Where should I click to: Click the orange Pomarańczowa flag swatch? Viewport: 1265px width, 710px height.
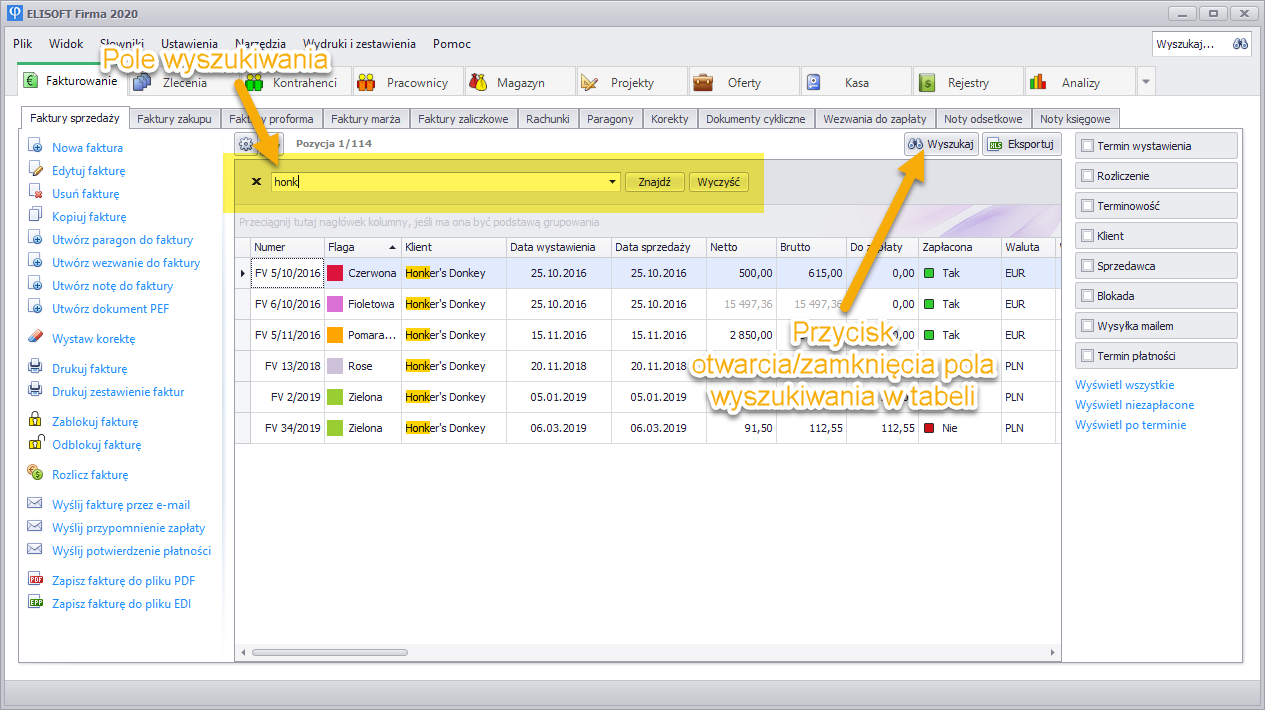tap(335, 335)
